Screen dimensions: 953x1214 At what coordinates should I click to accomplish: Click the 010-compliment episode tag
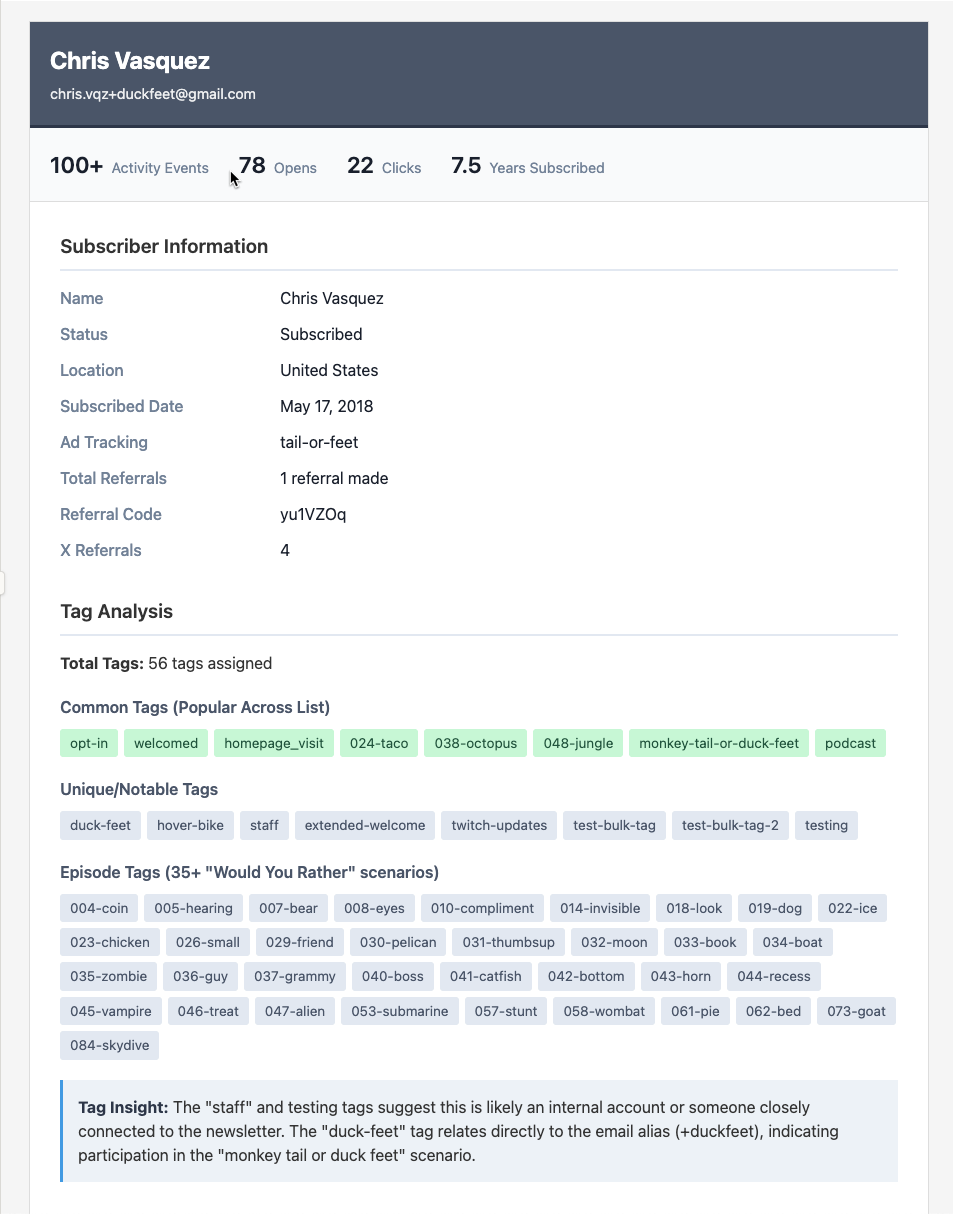coord(482,908)
